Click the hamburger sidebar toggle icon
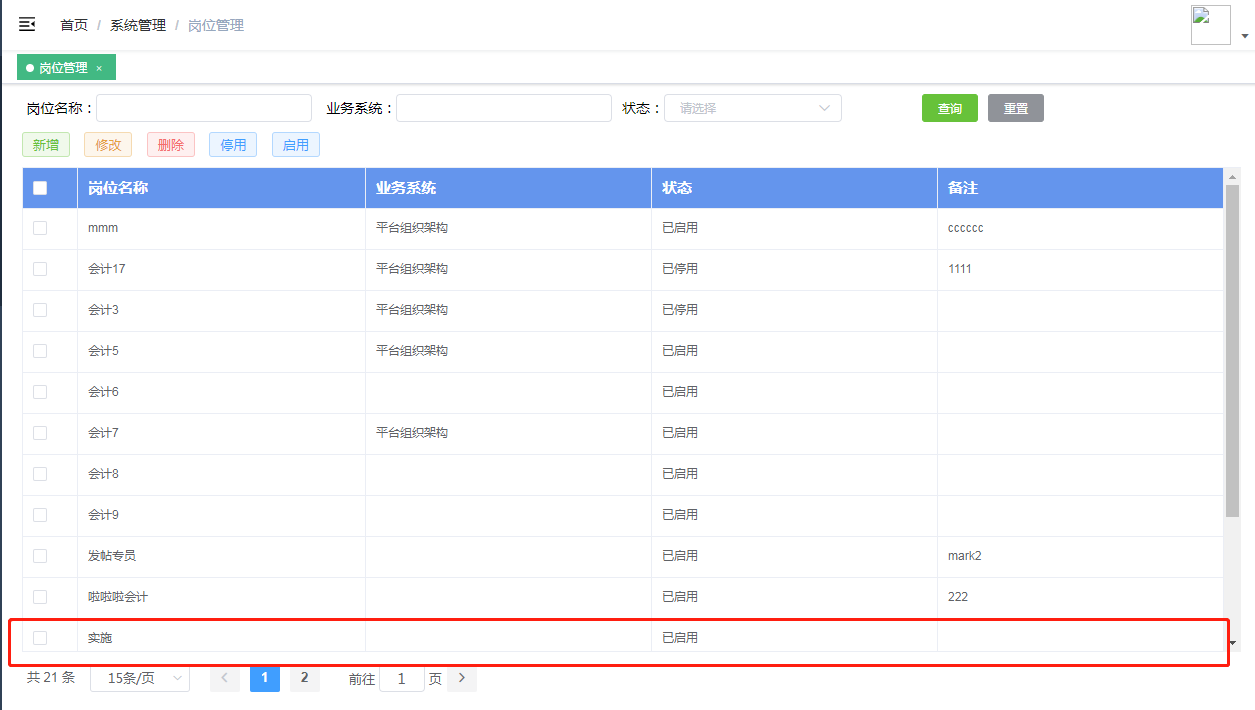Viewport: 1255px width, 710px height. pos(26,24)
